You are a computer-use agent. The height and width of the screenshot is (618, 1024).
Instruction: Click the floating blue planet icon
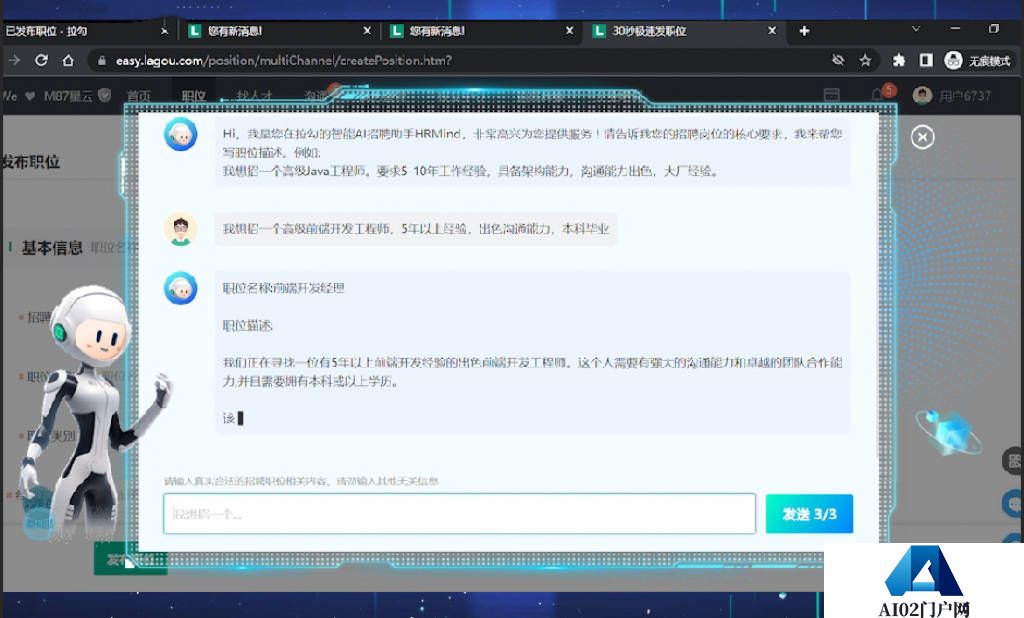(x=948, y=431)
